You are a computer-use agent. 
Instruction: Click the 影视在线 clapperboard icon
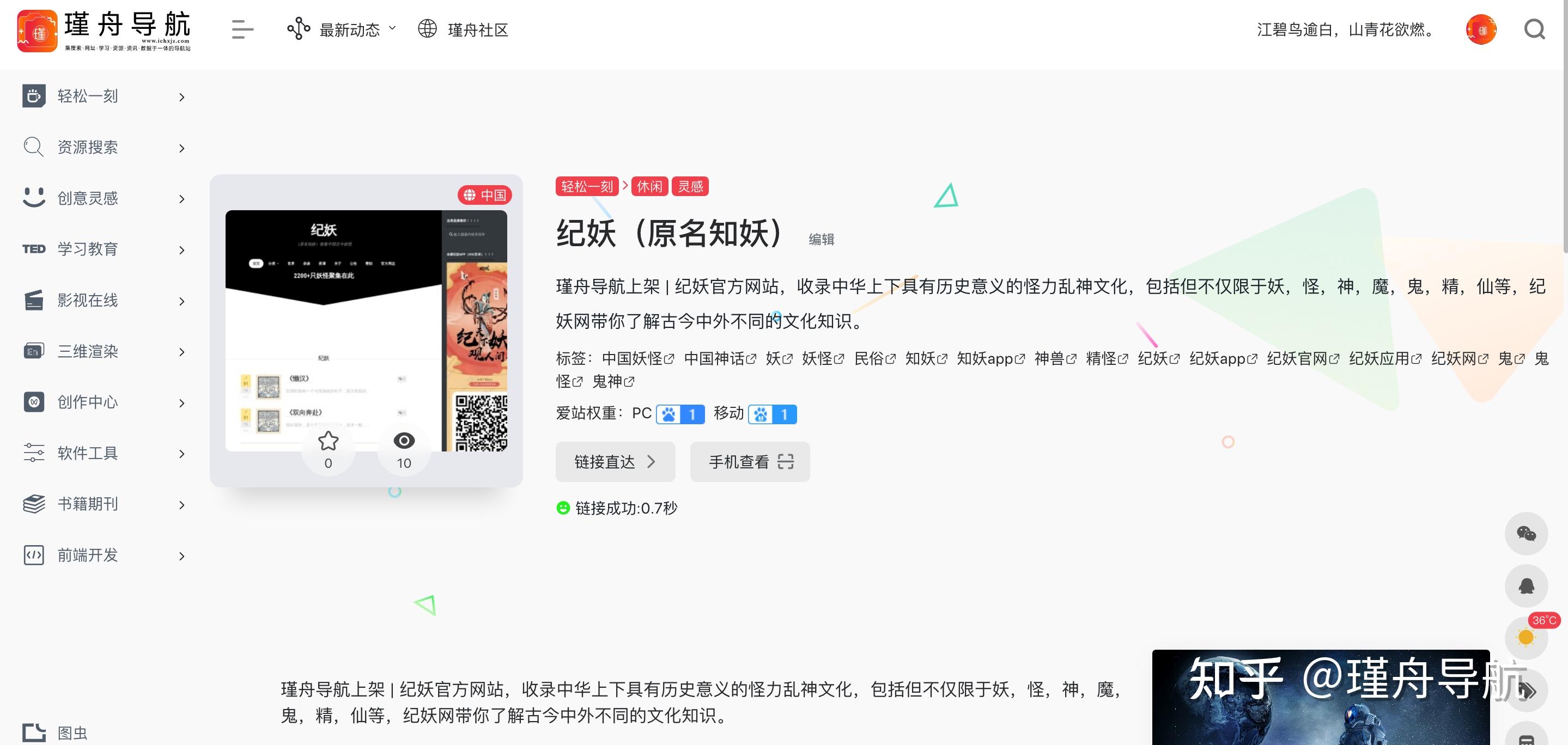click(33, 300)
